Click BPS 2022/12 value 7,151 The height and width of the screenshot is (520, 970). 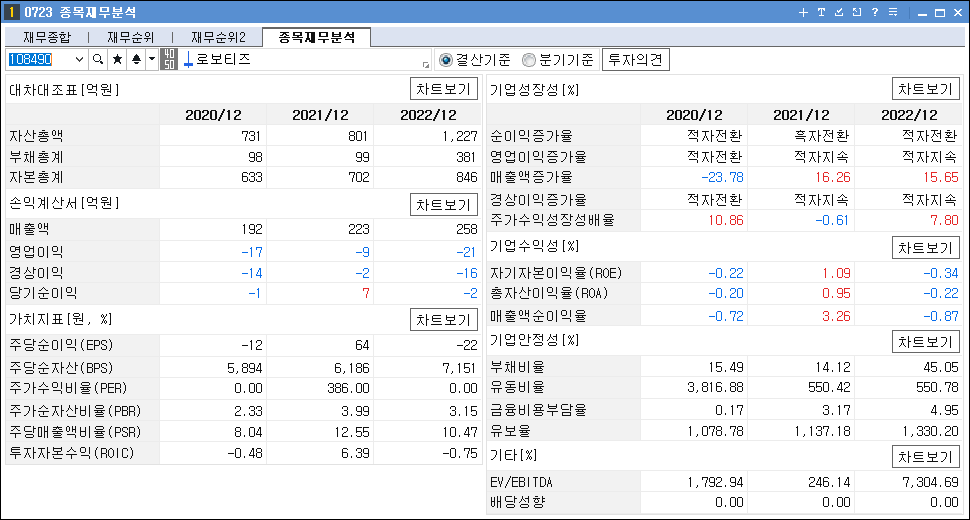(x=459, y=368)
